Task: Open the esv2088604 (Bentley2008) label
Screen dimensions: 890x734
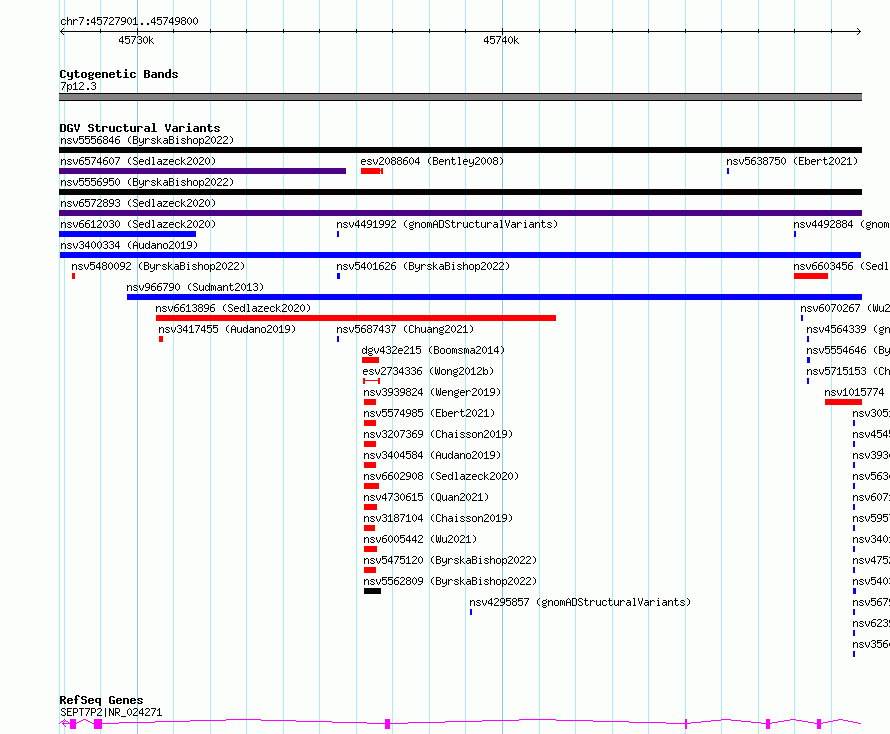Action: [432, 161]
